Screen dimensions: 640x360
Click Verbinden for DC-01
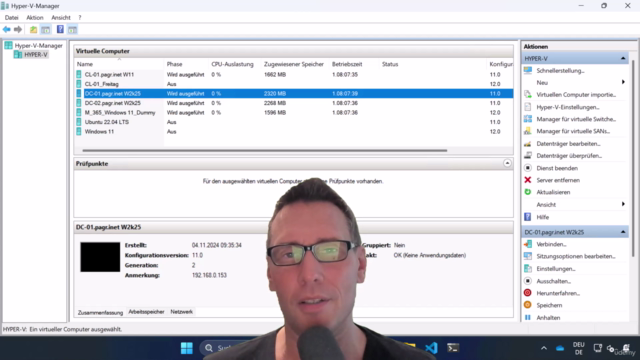pos(551,244)
